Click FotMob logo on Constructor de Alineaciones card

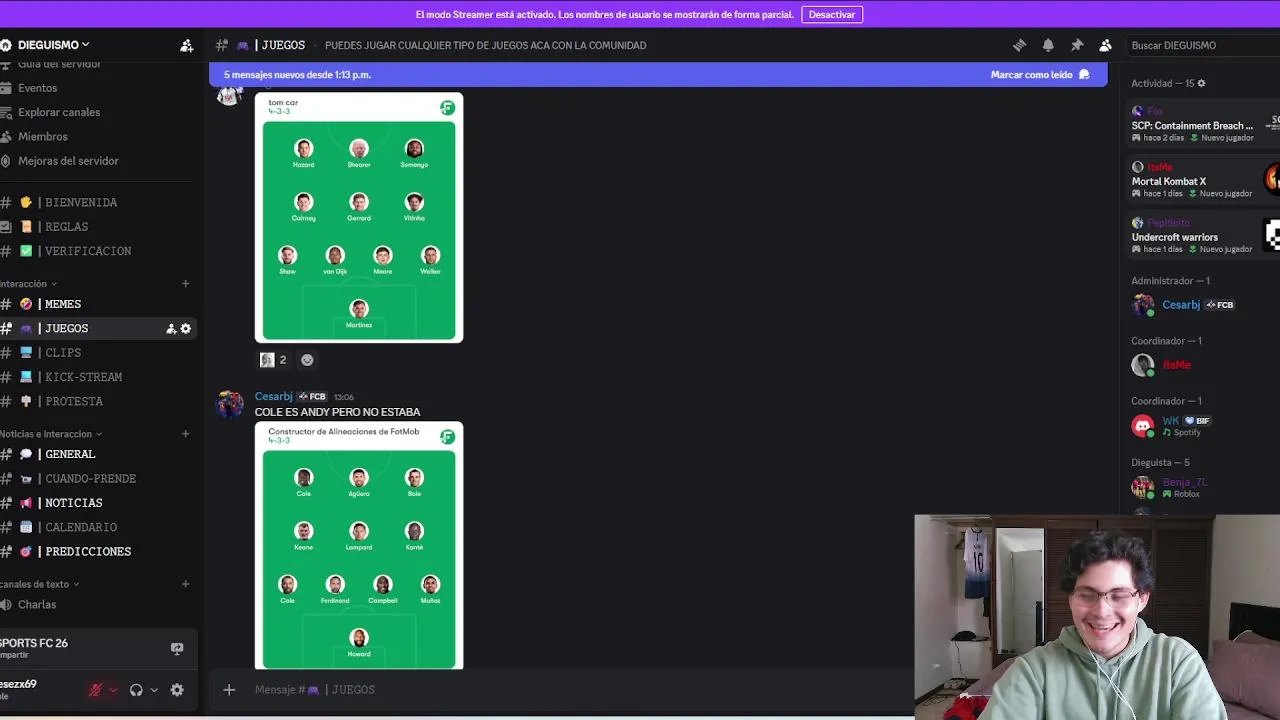tap(447, 436)
